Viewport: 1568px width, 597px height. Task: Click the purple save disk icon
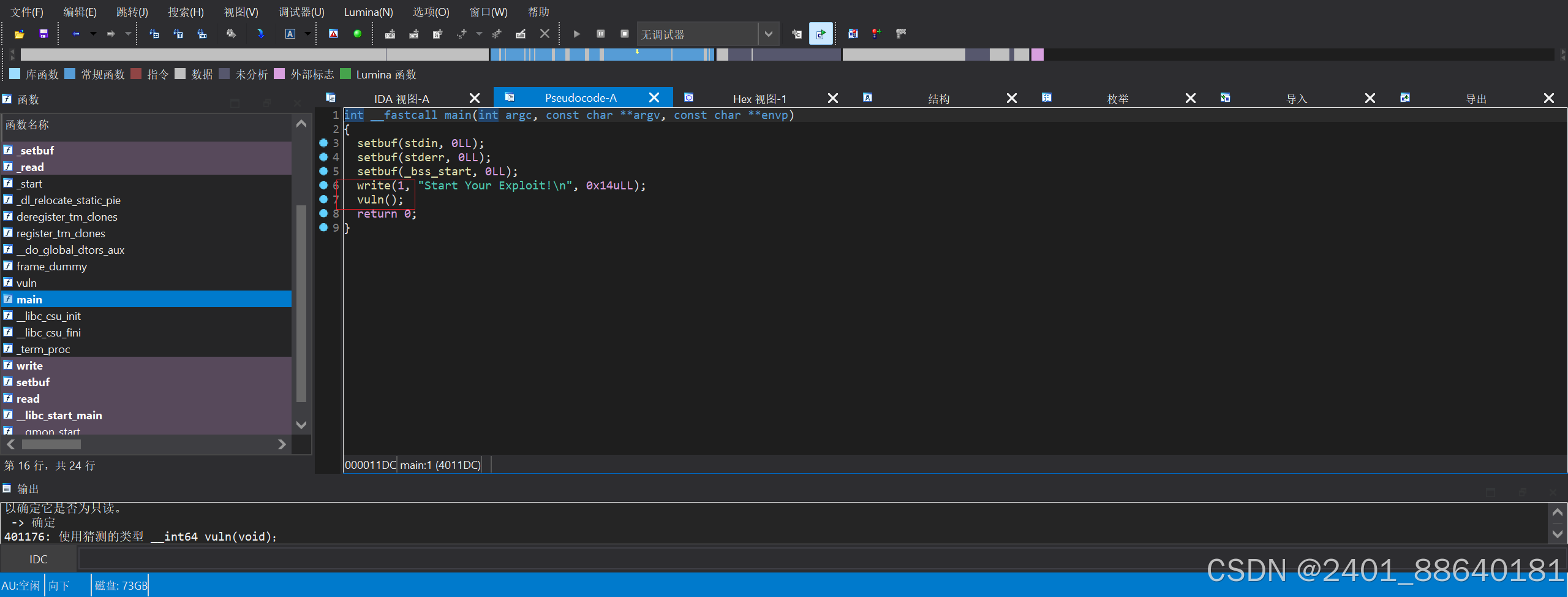click(43, 34)
